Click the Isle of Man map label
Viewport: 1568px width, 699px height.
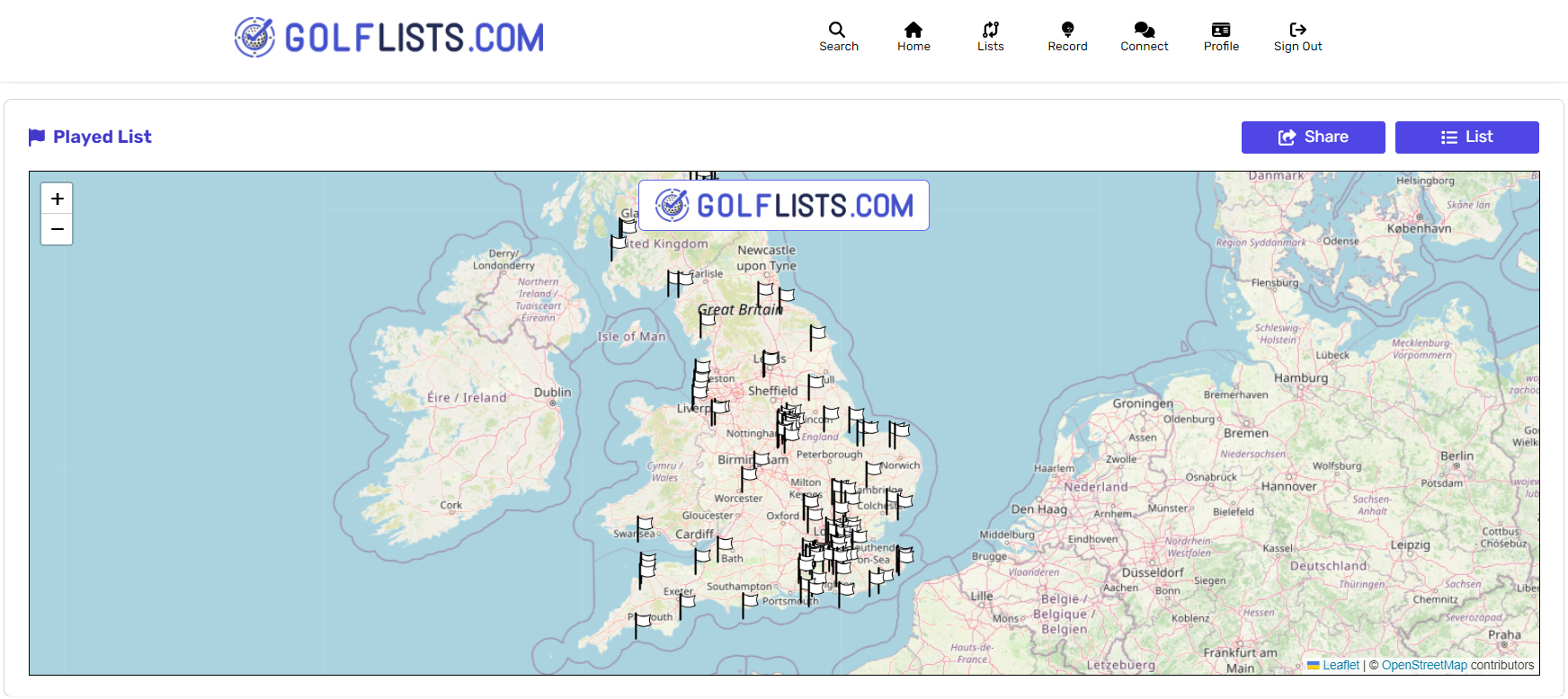[631, 337]
